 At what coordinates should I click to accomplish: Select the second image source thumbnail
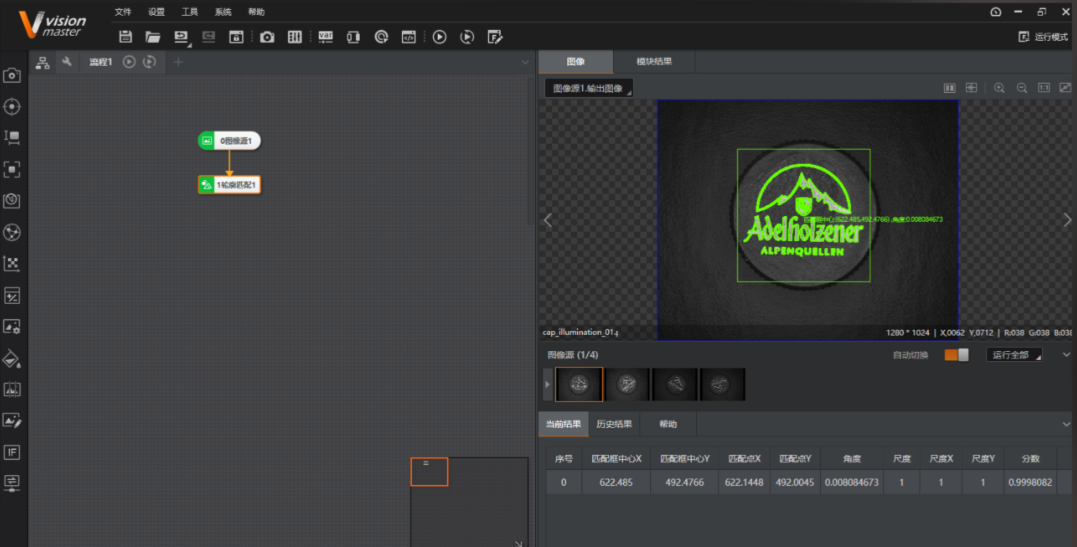pos(627,384)
